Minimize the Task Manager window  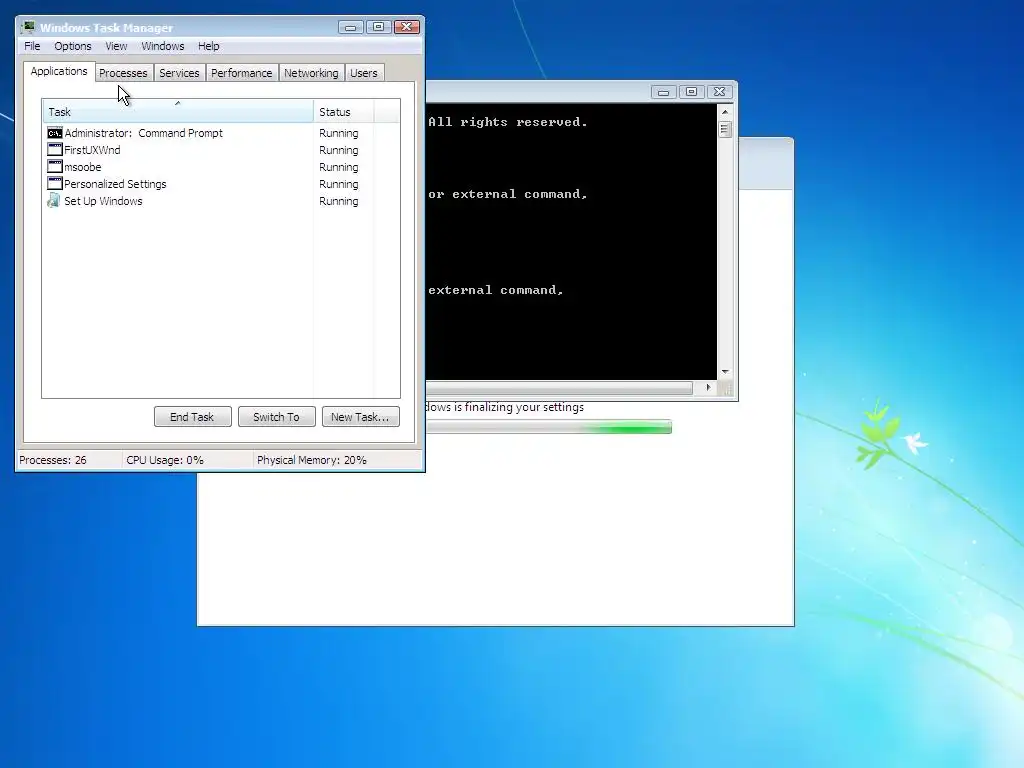(x=351, y=27)
